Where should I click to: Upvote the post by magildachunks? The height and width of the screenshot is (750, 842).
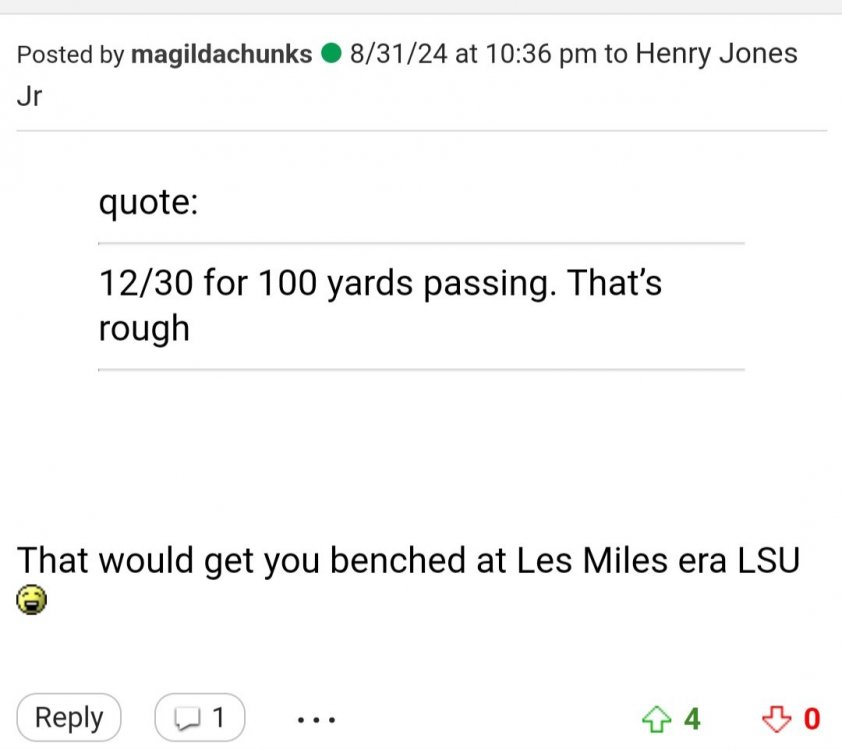click(x=656, y=718)
